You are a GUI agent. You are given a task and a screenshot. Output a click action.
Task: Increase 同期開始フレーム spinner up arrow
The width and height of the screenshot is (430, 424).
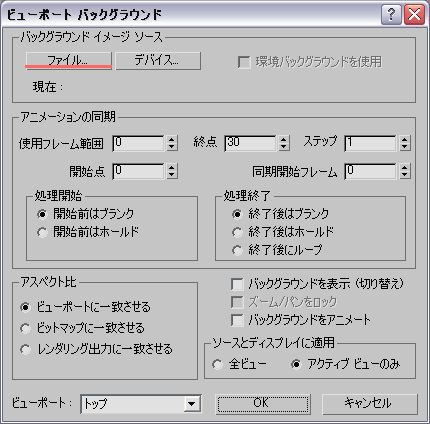pyautogui.click(x=405, y=167)
